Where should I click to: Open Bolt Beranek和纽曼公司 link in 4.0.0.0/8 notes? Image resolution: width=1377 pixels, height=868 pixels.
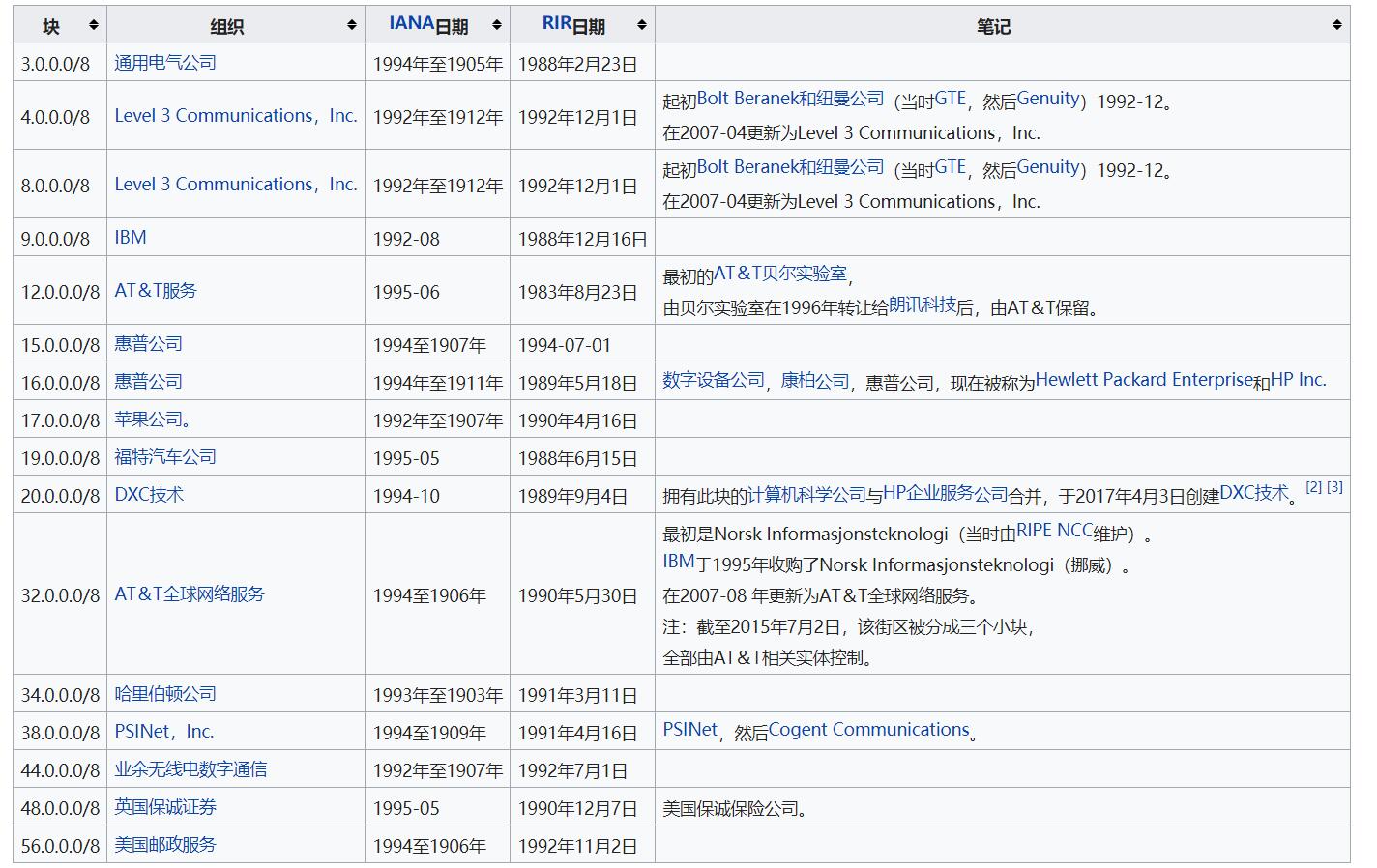(x=791, y=99)
